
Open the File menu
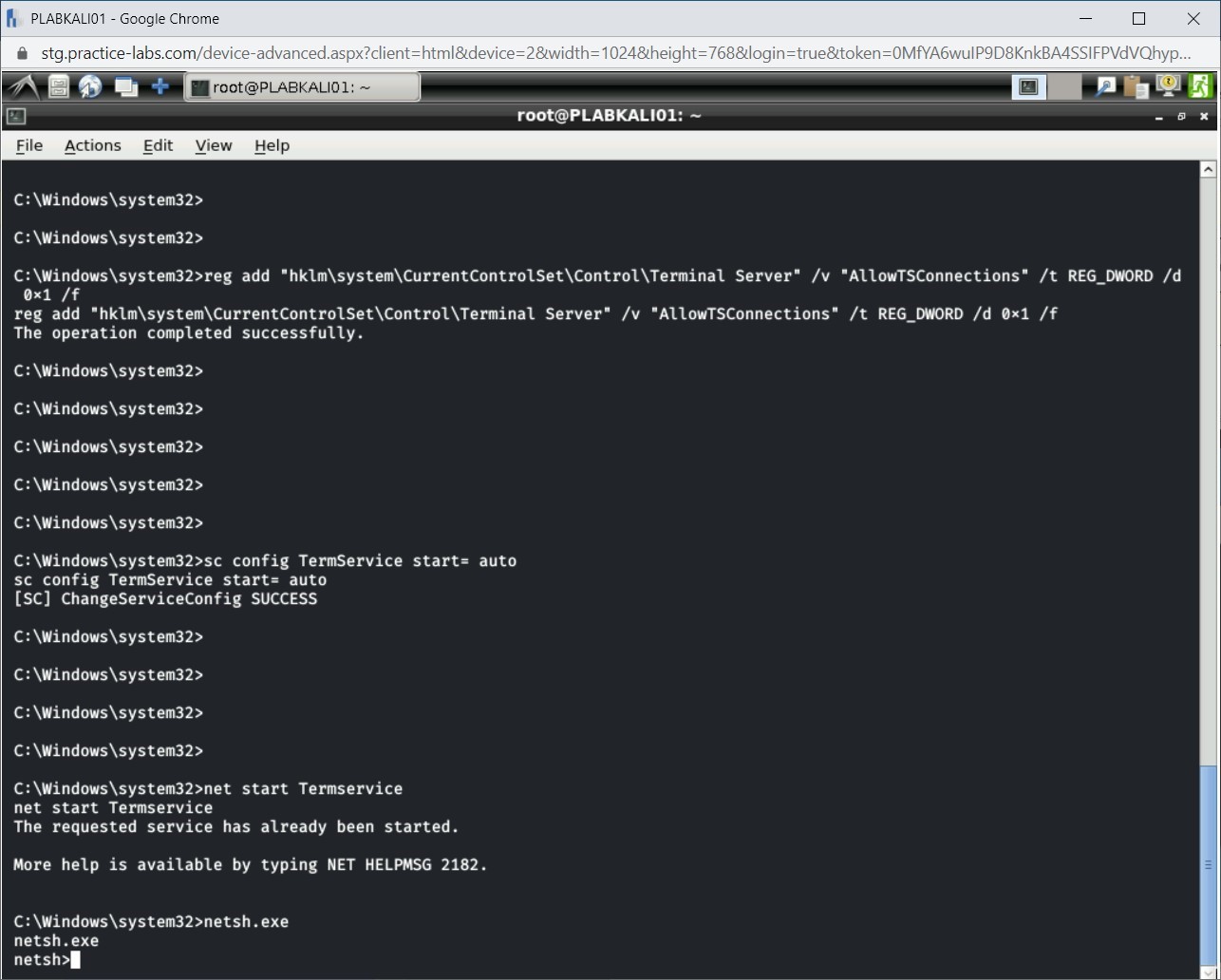(x=29, y=145)
